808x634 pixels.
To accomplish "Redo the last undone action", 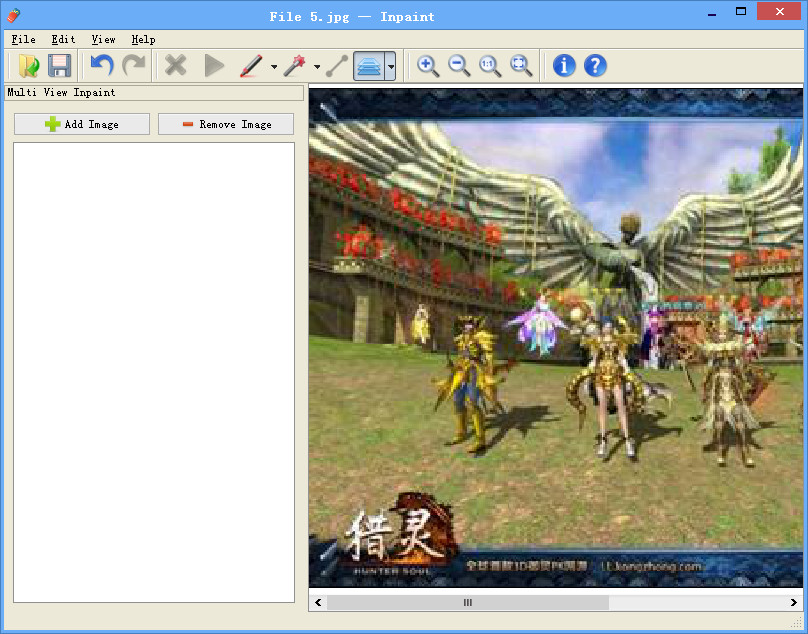I will (x=134, y=65).
